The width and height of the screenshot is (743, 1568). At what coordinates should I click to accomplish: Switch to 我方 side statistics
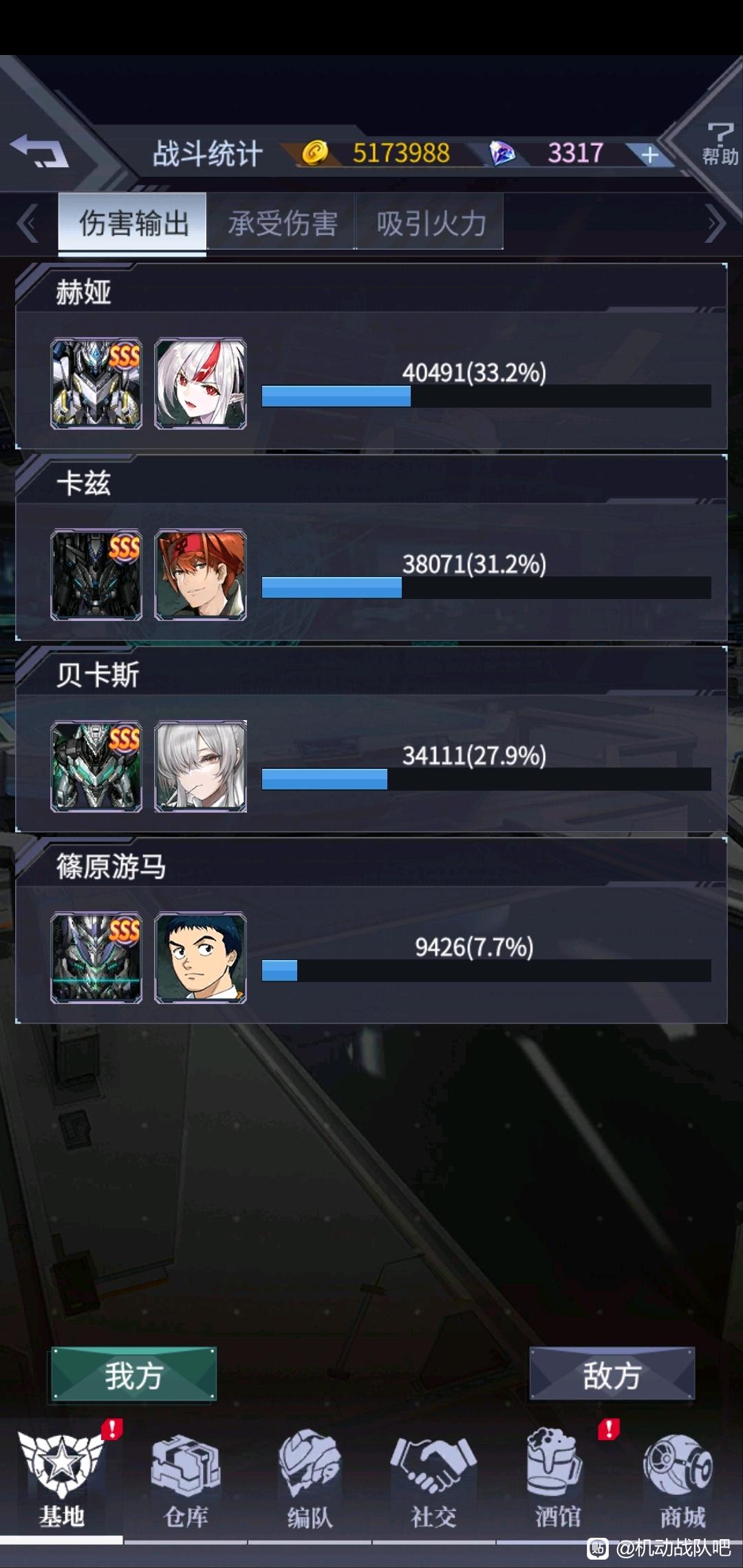[x=133, y=1373]
